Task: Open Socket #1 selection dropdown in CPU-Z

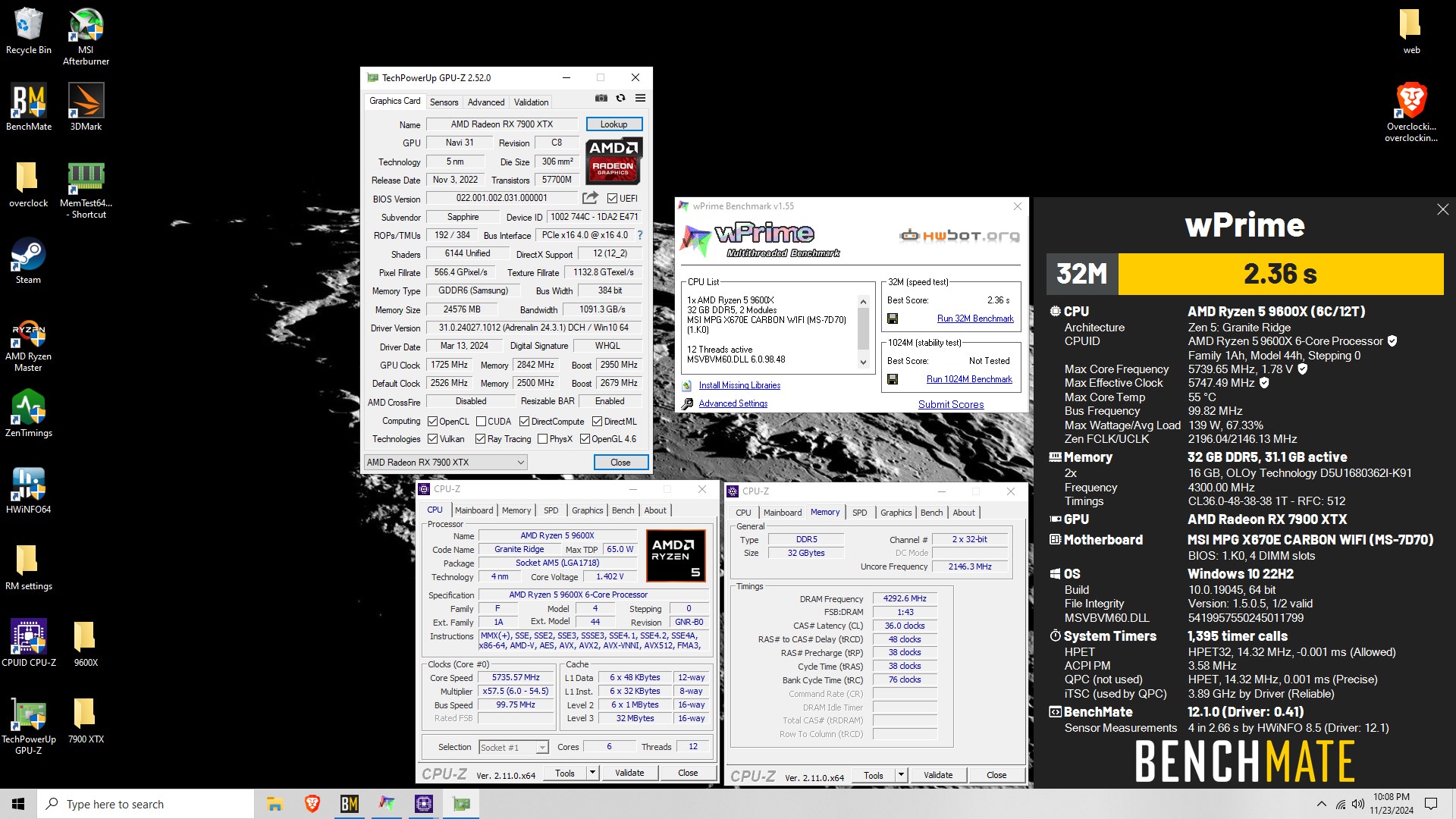Action: tap(513, 748)
